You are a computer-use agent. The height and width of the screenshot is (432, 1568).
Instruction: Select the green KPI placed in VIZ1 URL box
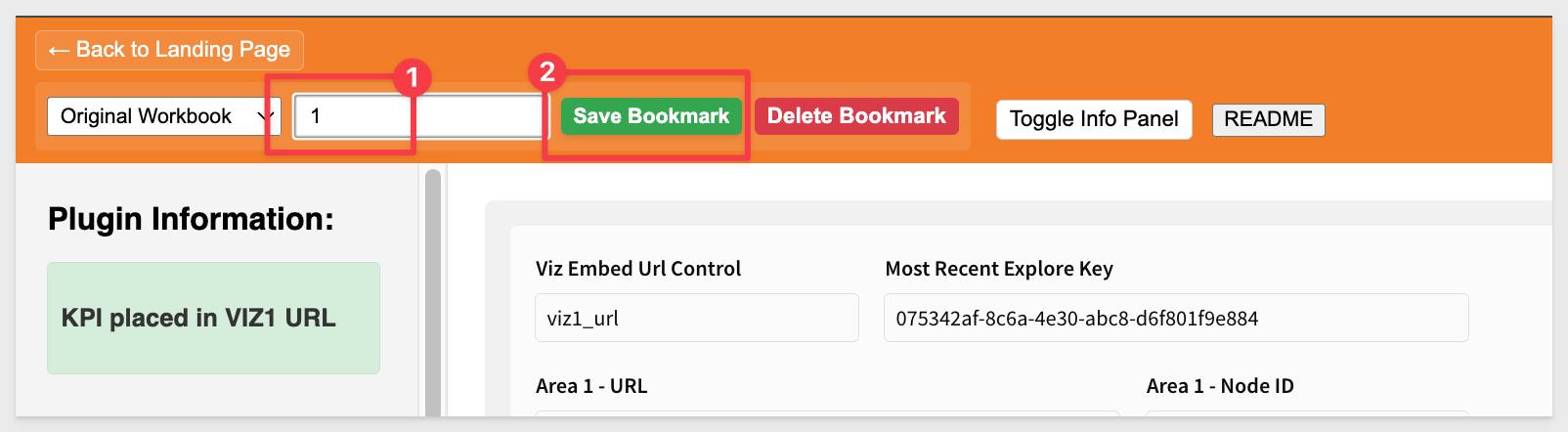pos(213,318)
